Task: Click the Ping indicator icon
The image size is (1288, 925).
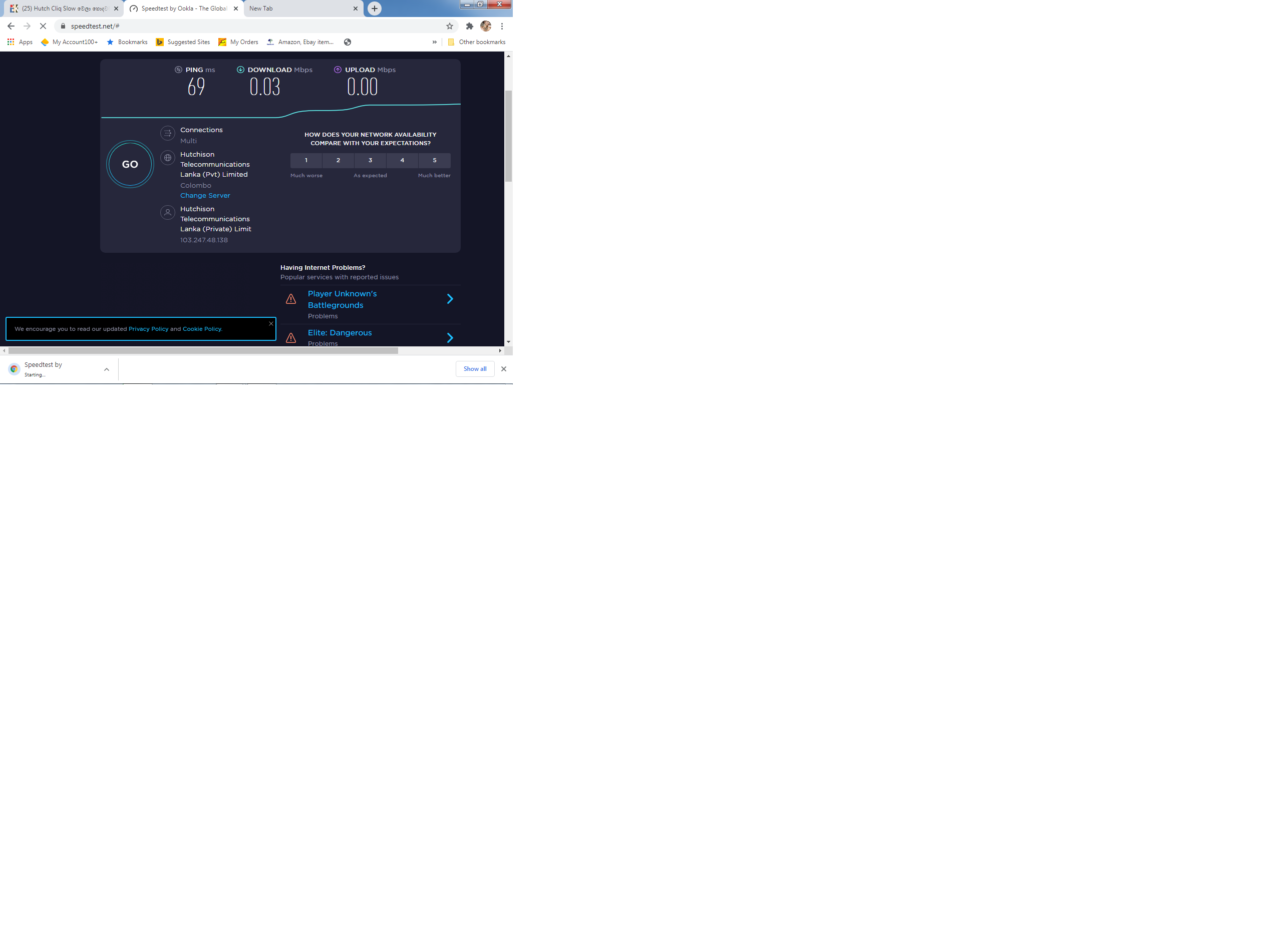Action: pyautogui.click(x=178, y=70)
